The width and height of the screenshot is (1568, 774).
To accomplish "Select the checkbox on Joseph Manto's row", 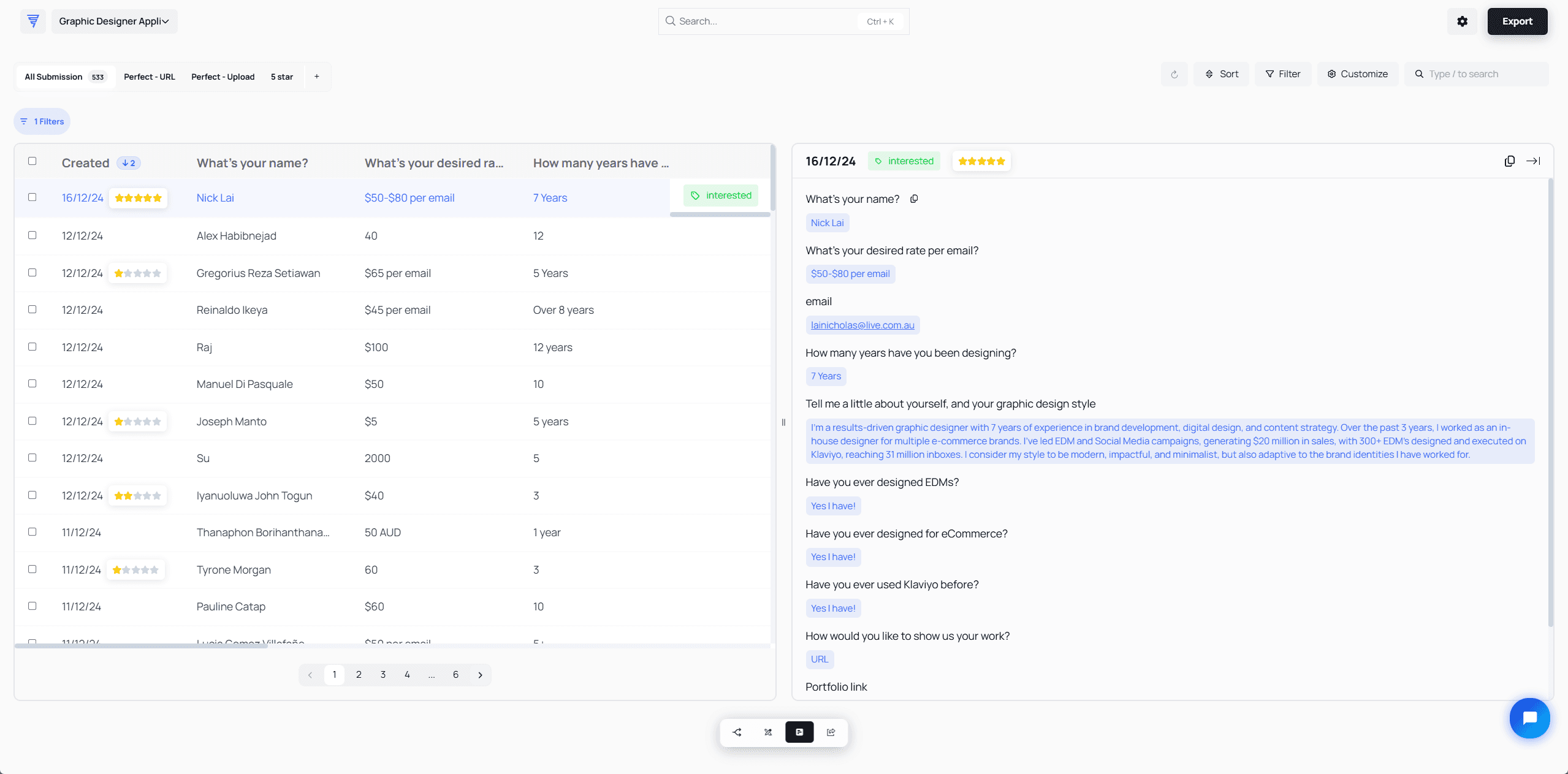I will 32,421.
